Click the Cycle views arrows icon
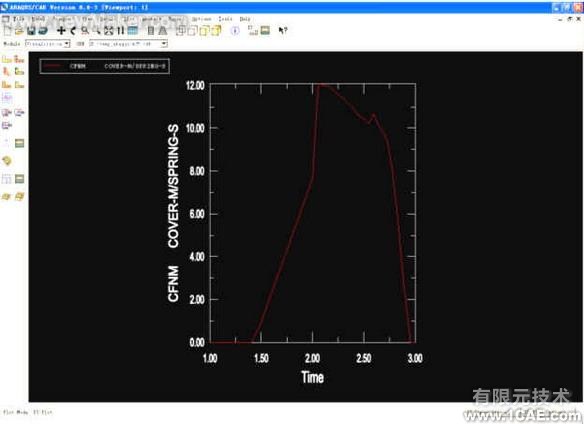Viewport: 584px width, 424px height. pos(120,31)
